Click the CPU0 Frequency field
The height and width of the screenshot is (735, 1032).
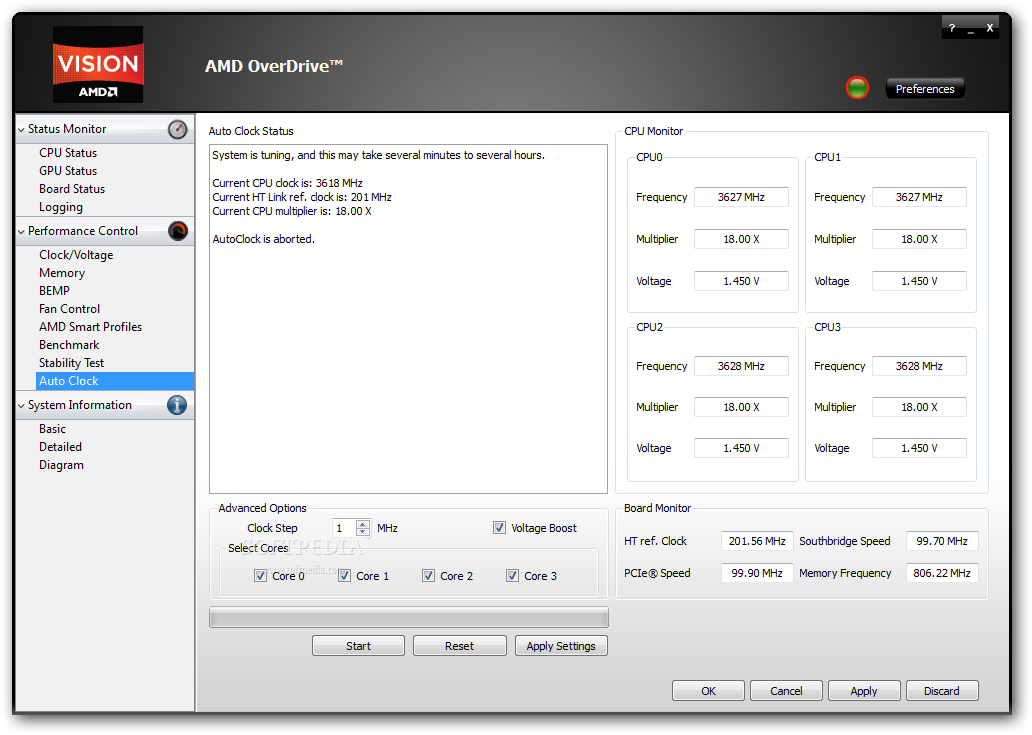tap(741, 197)
